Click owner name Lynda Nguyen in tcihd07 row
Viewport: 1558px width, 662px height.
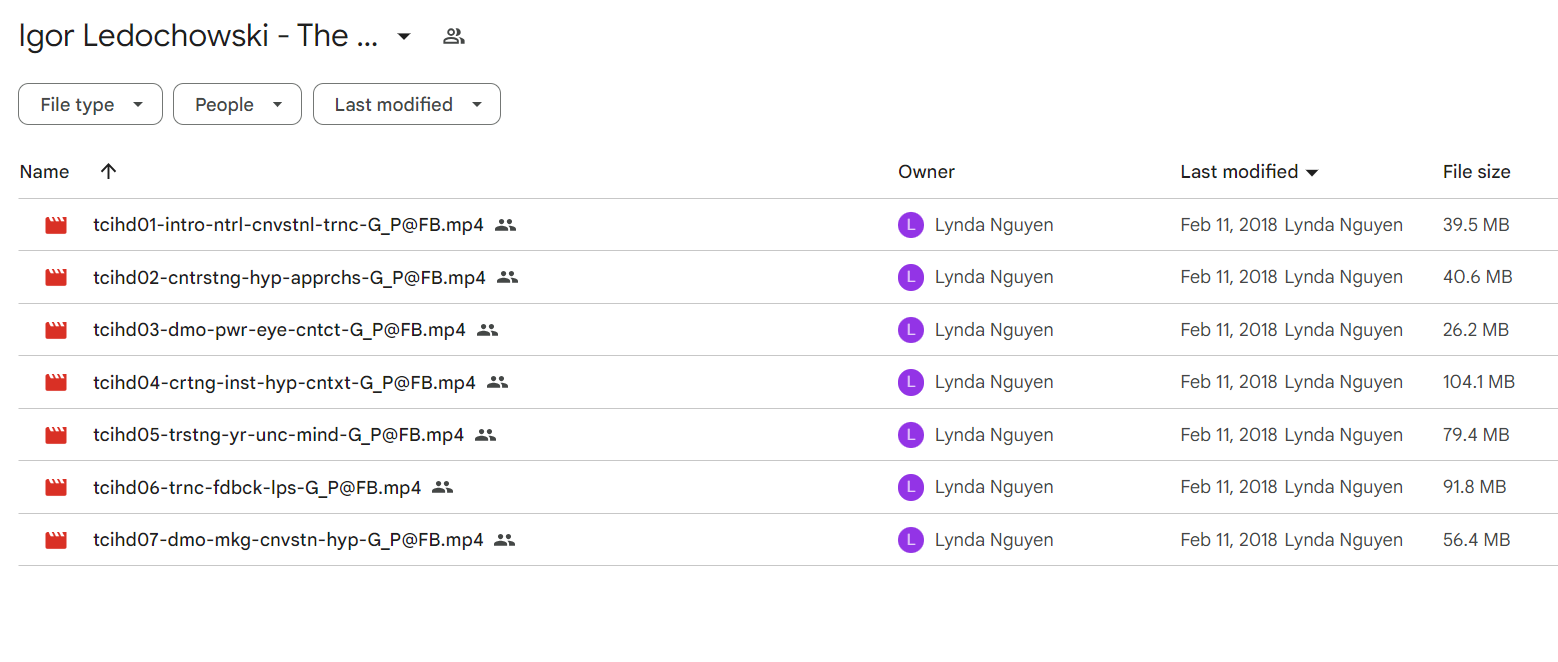point(994,540)
